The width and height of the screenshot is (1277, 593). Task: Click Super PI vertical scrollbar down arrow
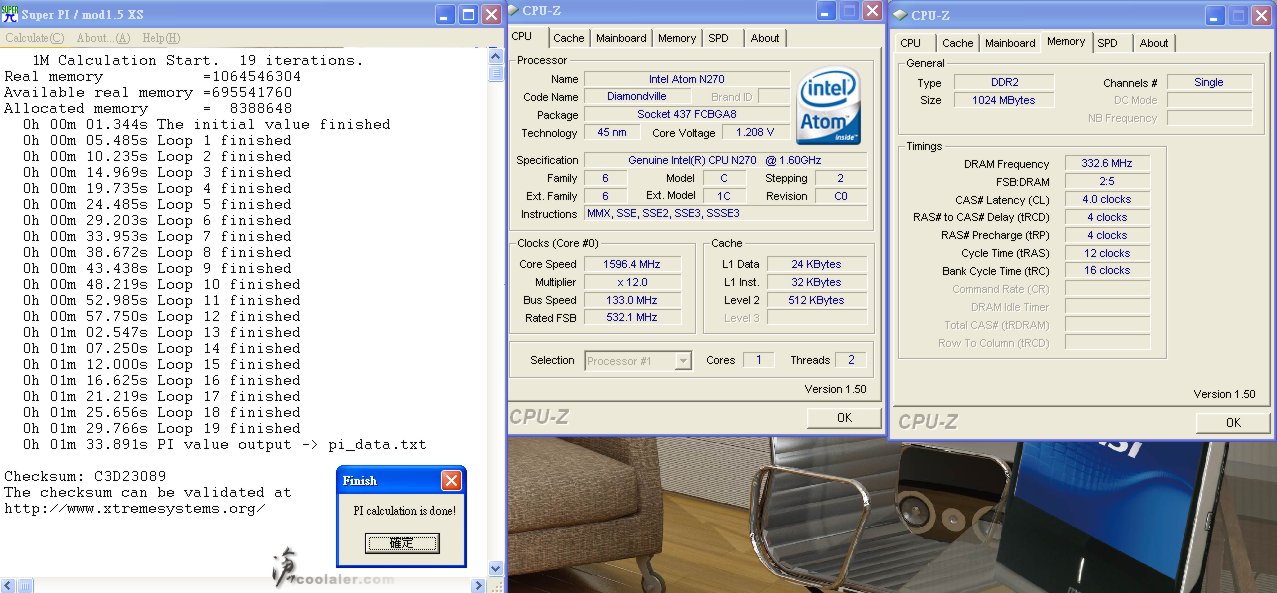(x=495, y=568)
